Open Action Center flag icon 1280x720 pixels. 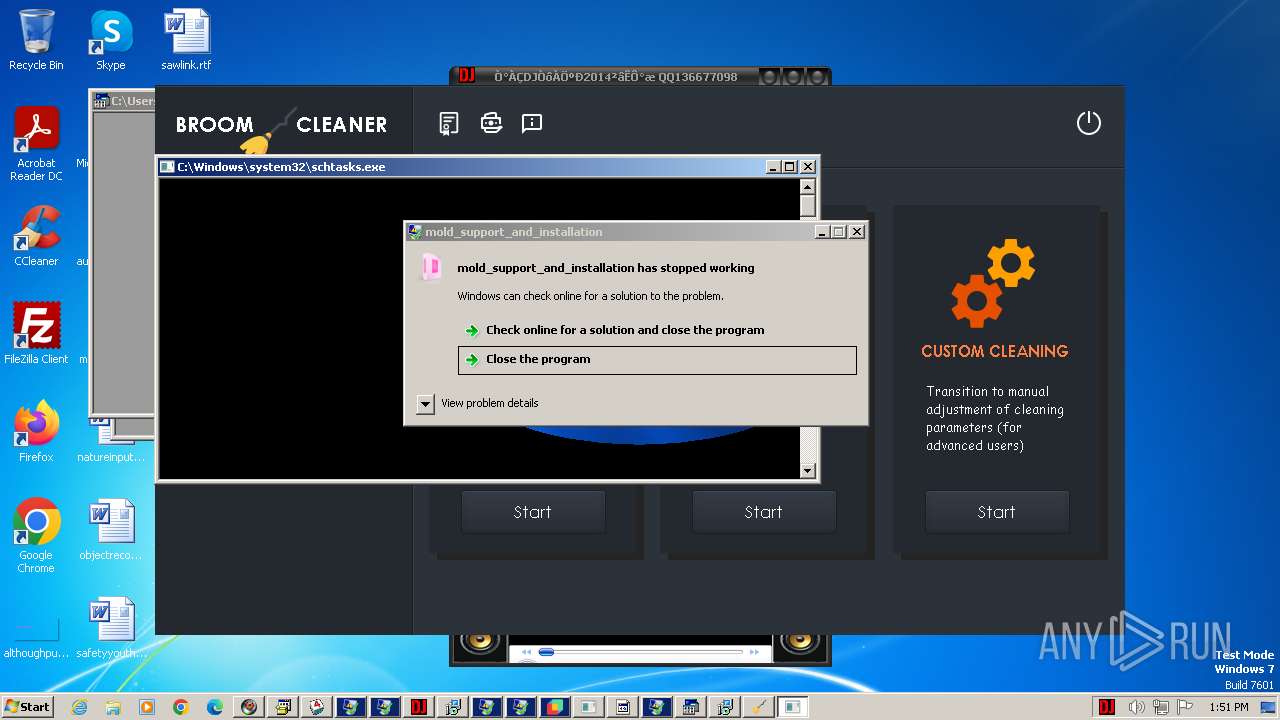click(x=1185, y=707)
